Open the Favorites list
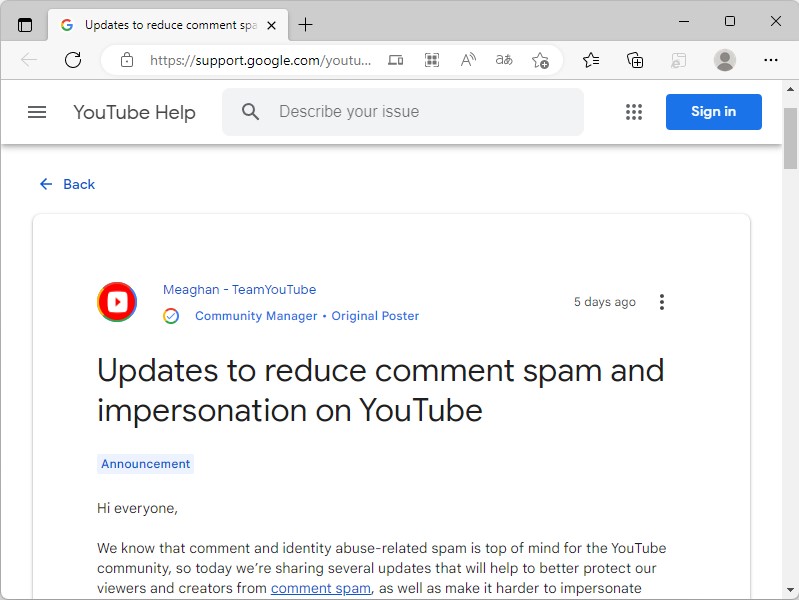The image size is (799, 600). click(x=591, y=60)
